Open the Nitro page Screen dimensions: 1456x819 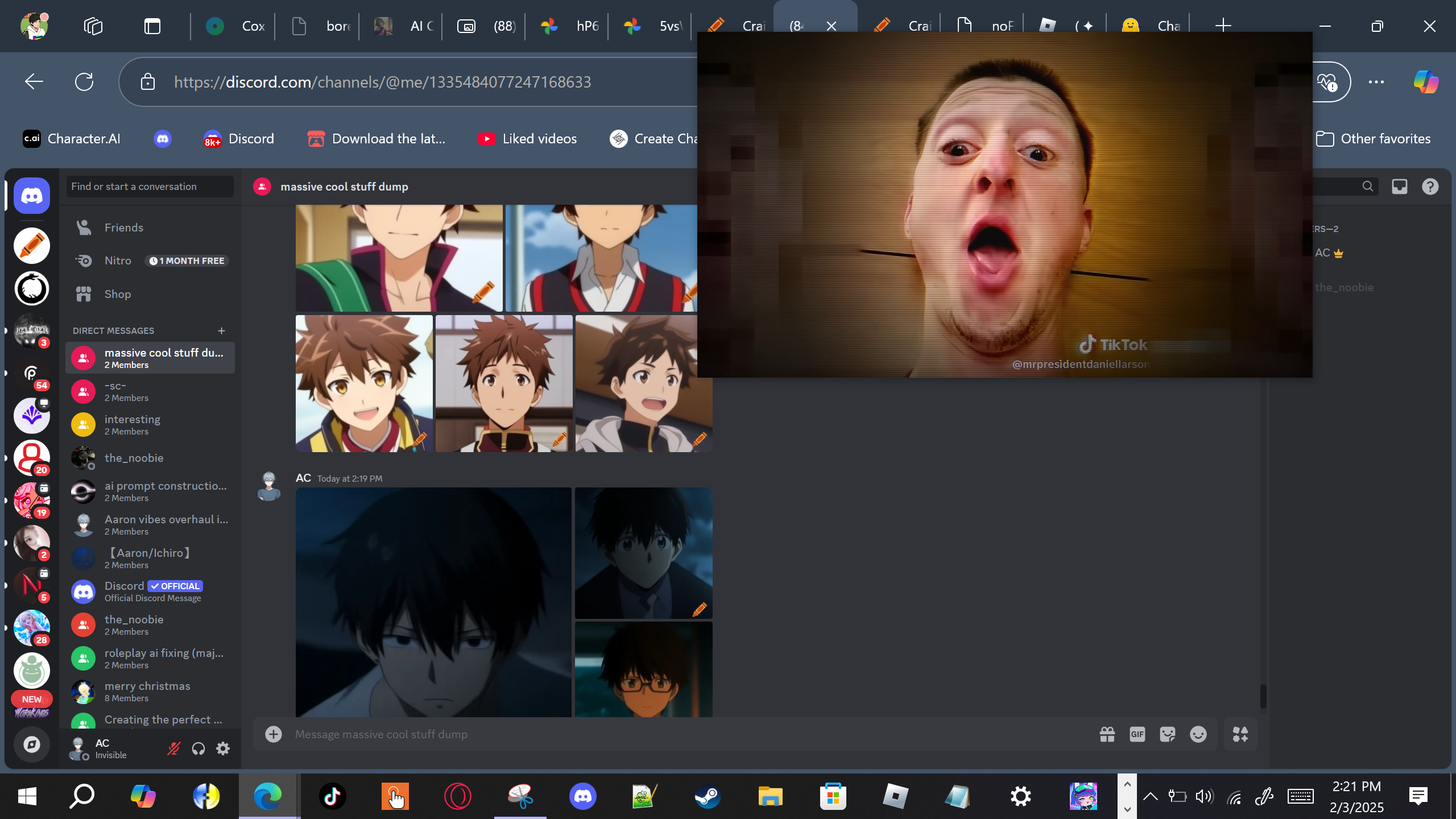click(150, 260)
